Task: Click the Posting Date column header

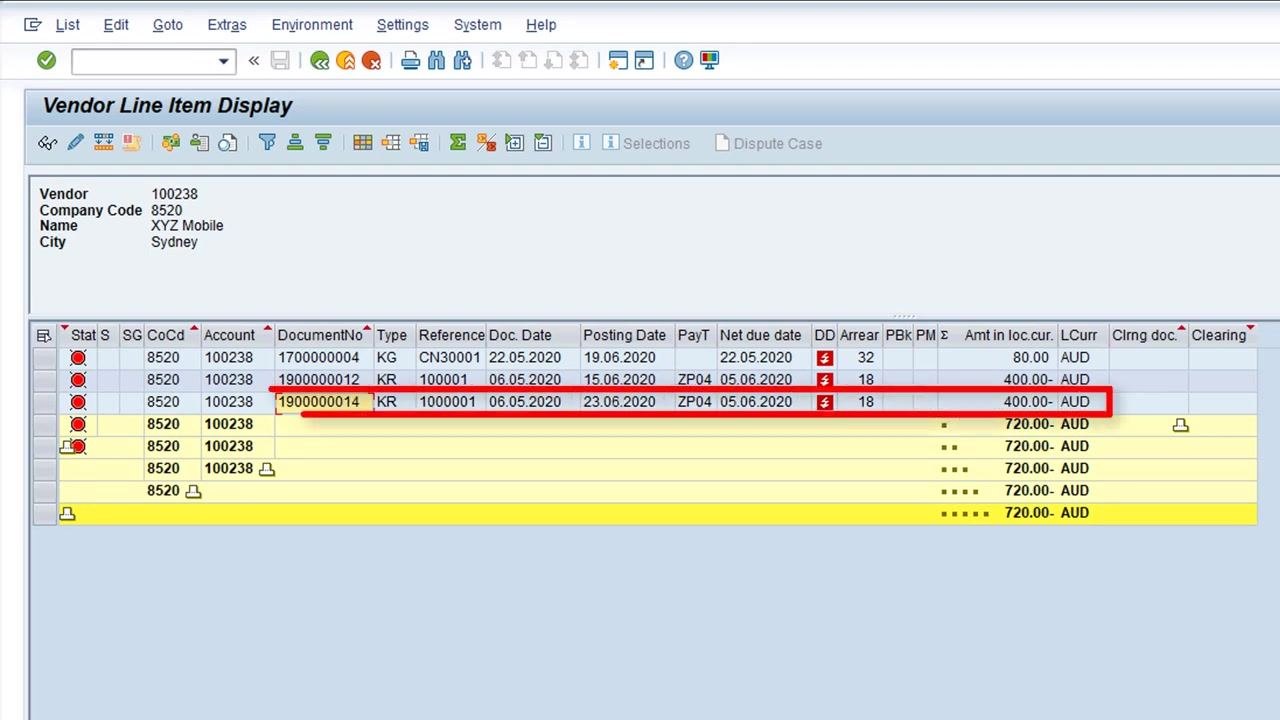Action: click(627, 335)
